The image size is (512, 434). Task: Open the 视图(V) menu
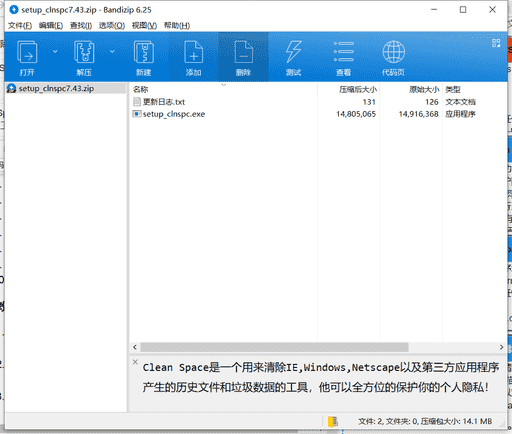coord(144,26)
